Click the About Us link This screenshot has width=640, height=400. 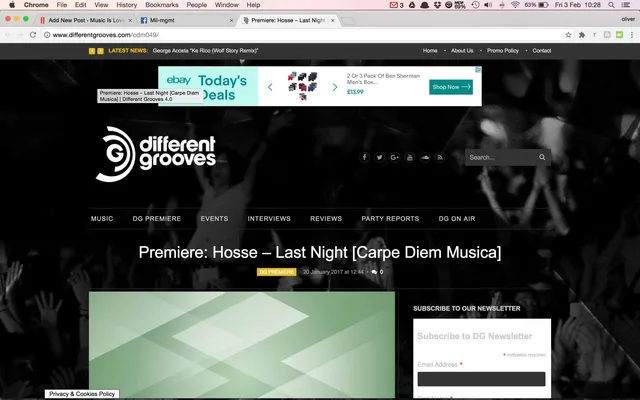(462, 51)
